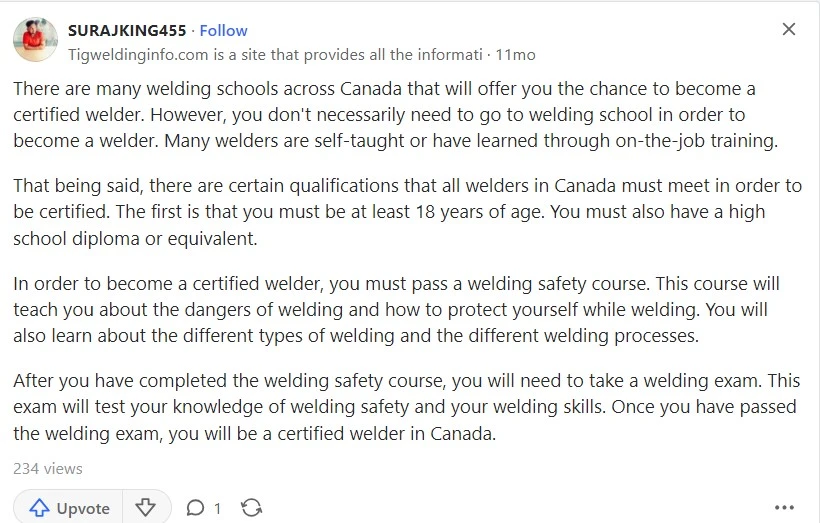This screenshot has height=523, width=820.
Task: Click the comment count number 1
Action: [x=217, y=508]
